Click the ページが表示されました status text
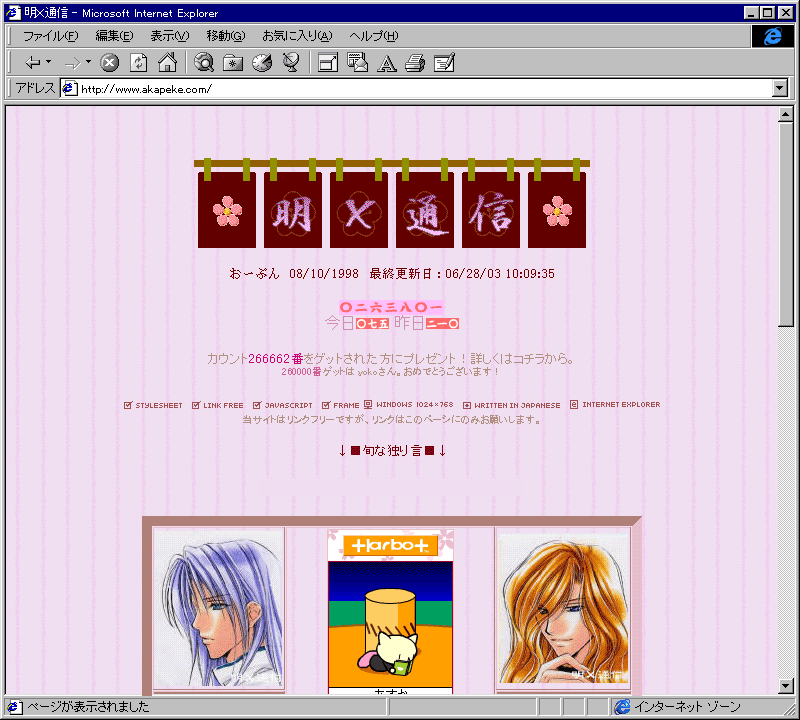The width and height of the screenshot is (800, 720). click(x=88, y=707)
